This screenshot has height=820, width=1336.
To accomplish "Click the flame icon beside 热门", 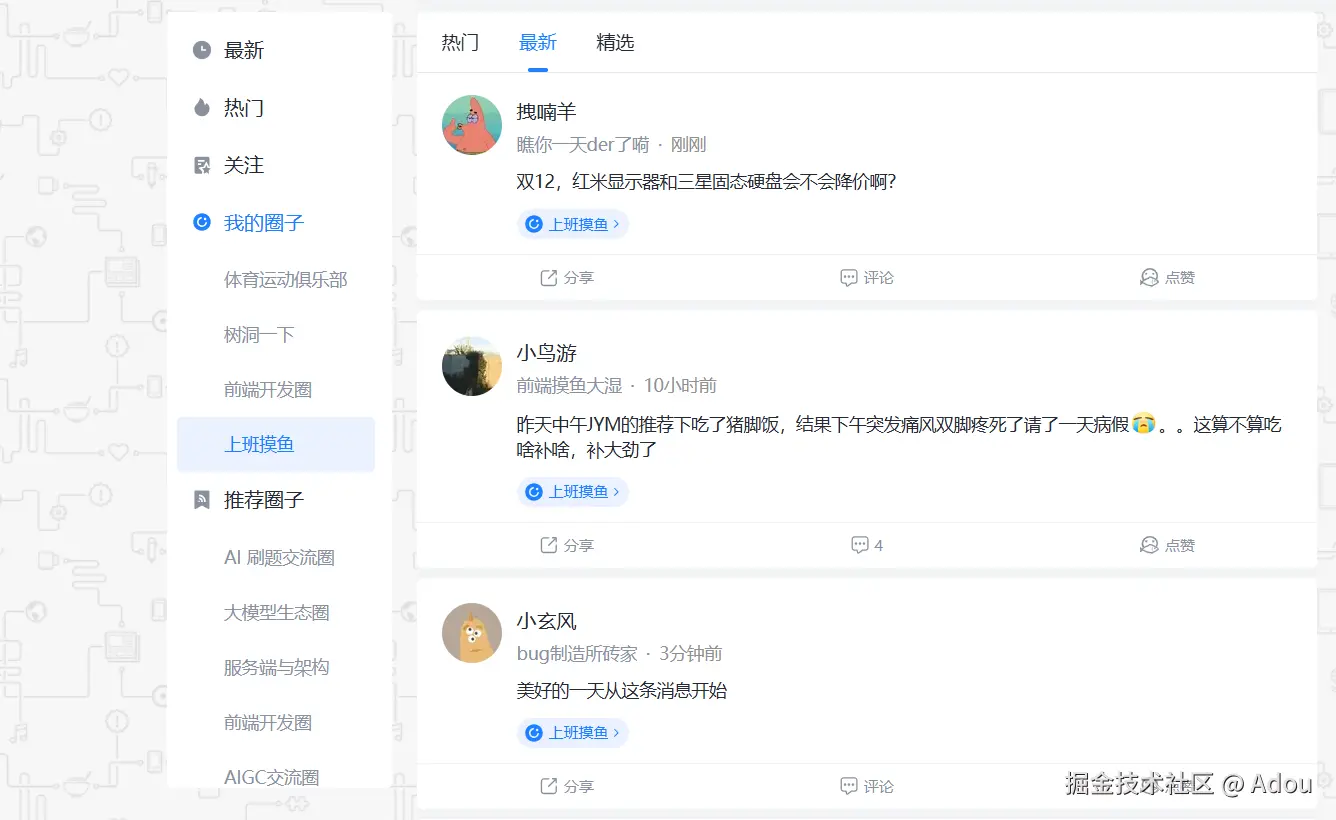I will [201, 107].
